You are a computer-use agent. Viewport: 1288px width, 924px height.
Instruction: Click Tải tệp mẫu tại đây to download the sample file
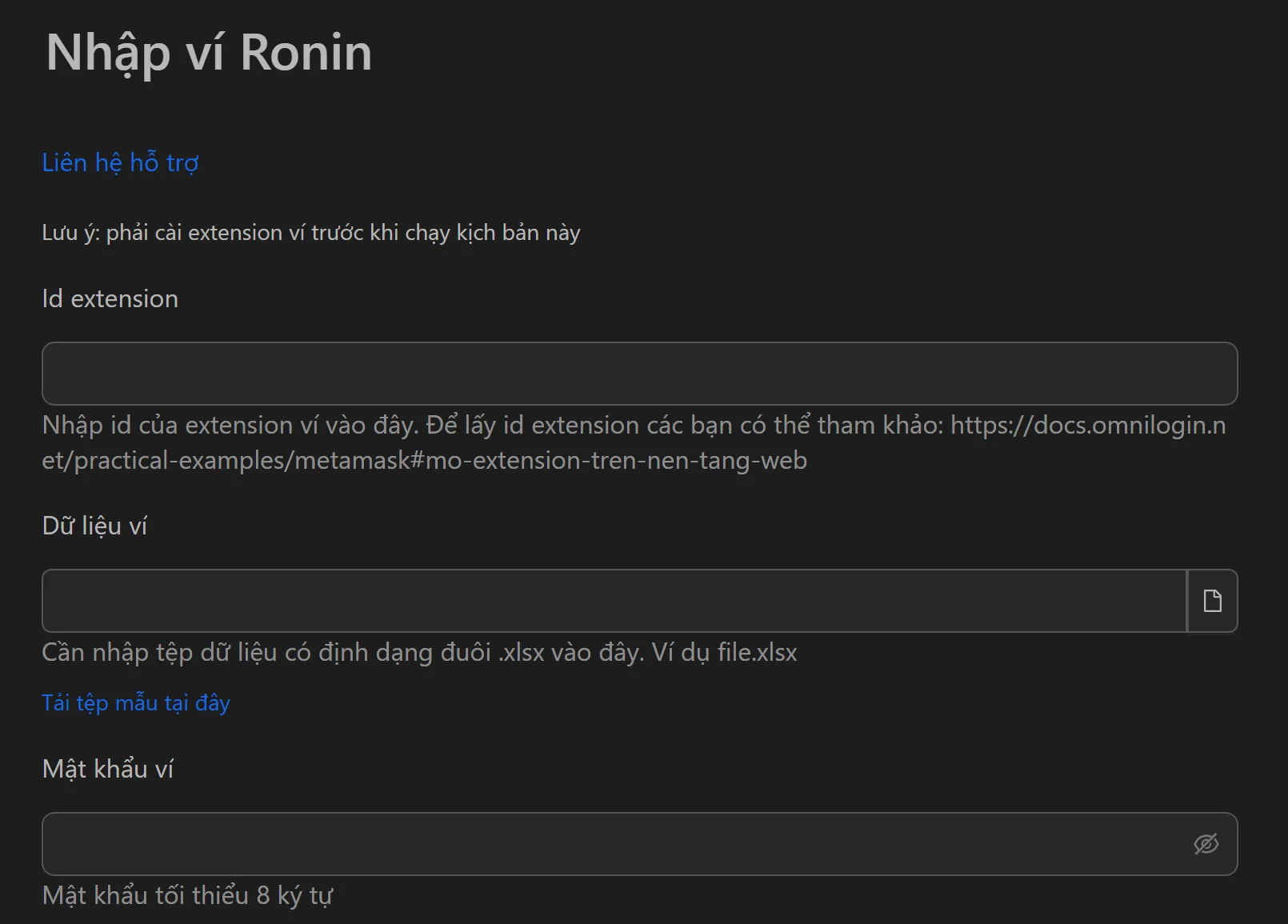pyautogui.click(x=136, y=703)
